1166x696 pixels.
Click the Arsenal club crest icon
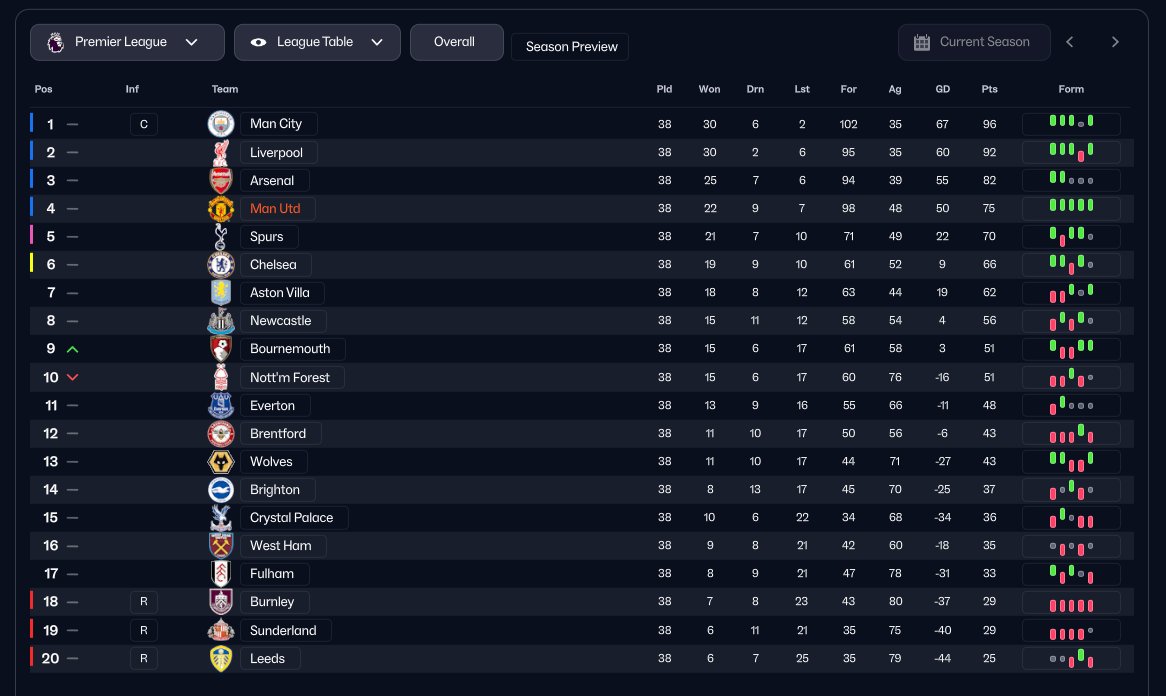221,180
